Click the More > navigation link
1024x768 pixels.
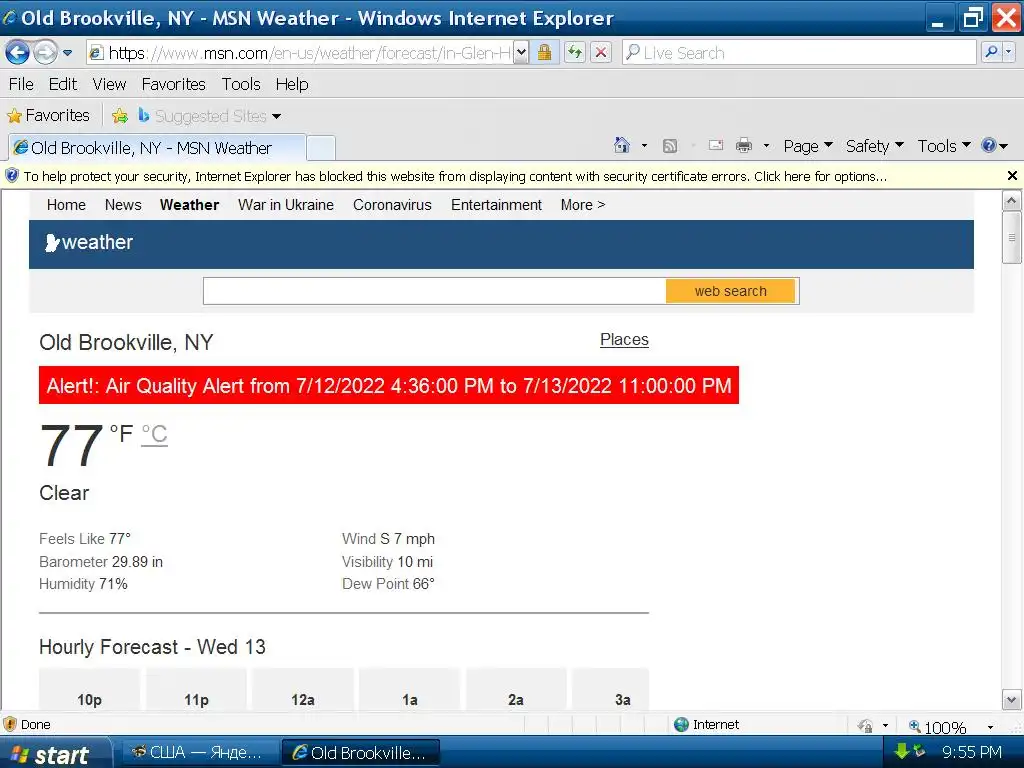tap(583, 205)
